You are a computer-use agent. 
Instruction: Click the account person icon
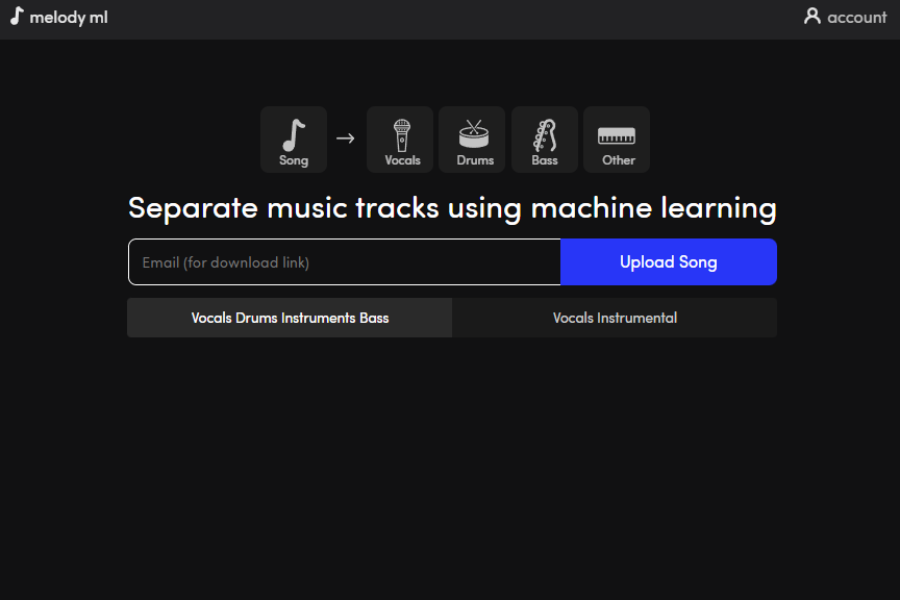pyautogui.click(x=812, y=16)
